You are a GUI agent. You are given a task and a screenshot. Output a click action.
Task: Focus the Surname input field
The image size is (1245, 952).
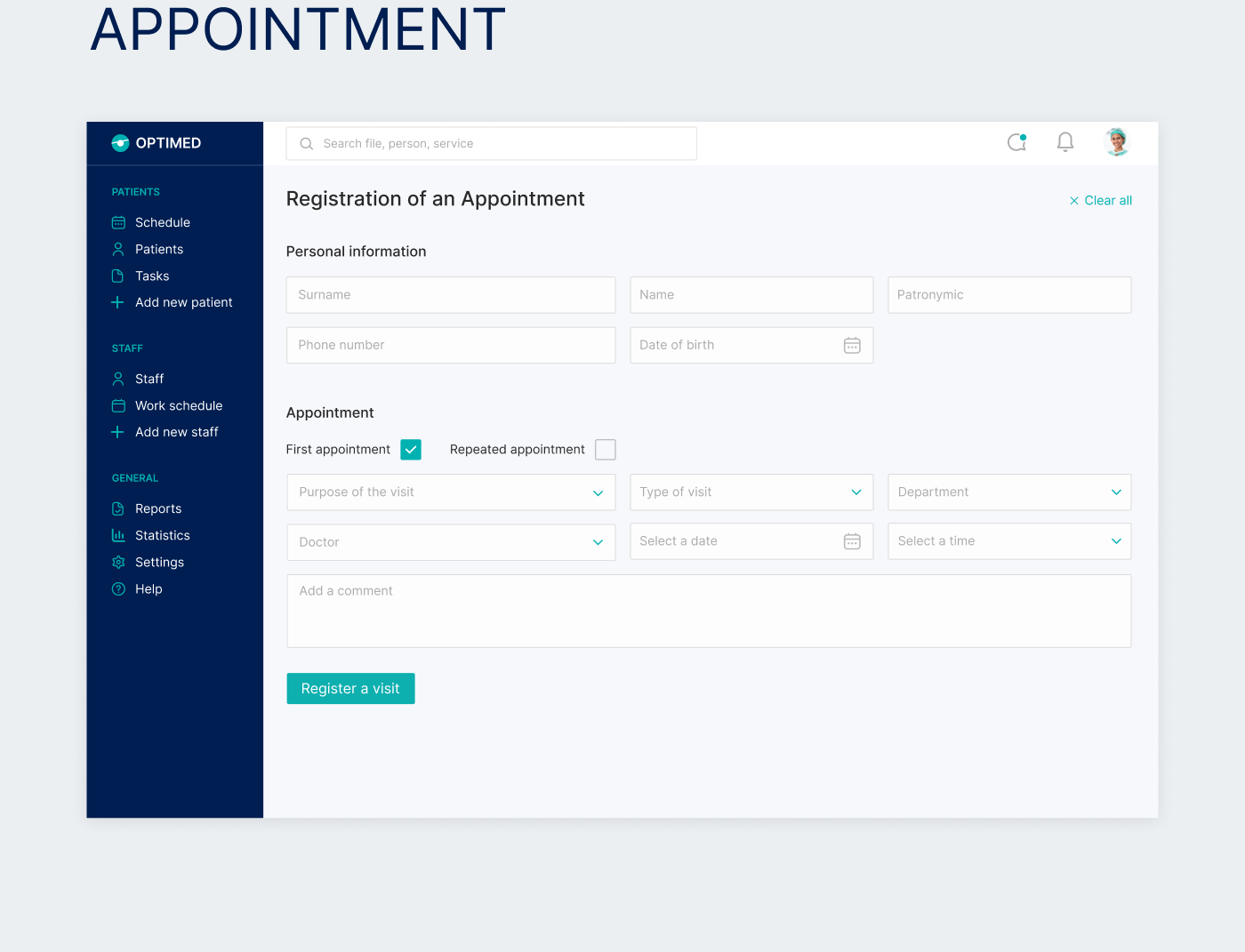click(451, 295)
